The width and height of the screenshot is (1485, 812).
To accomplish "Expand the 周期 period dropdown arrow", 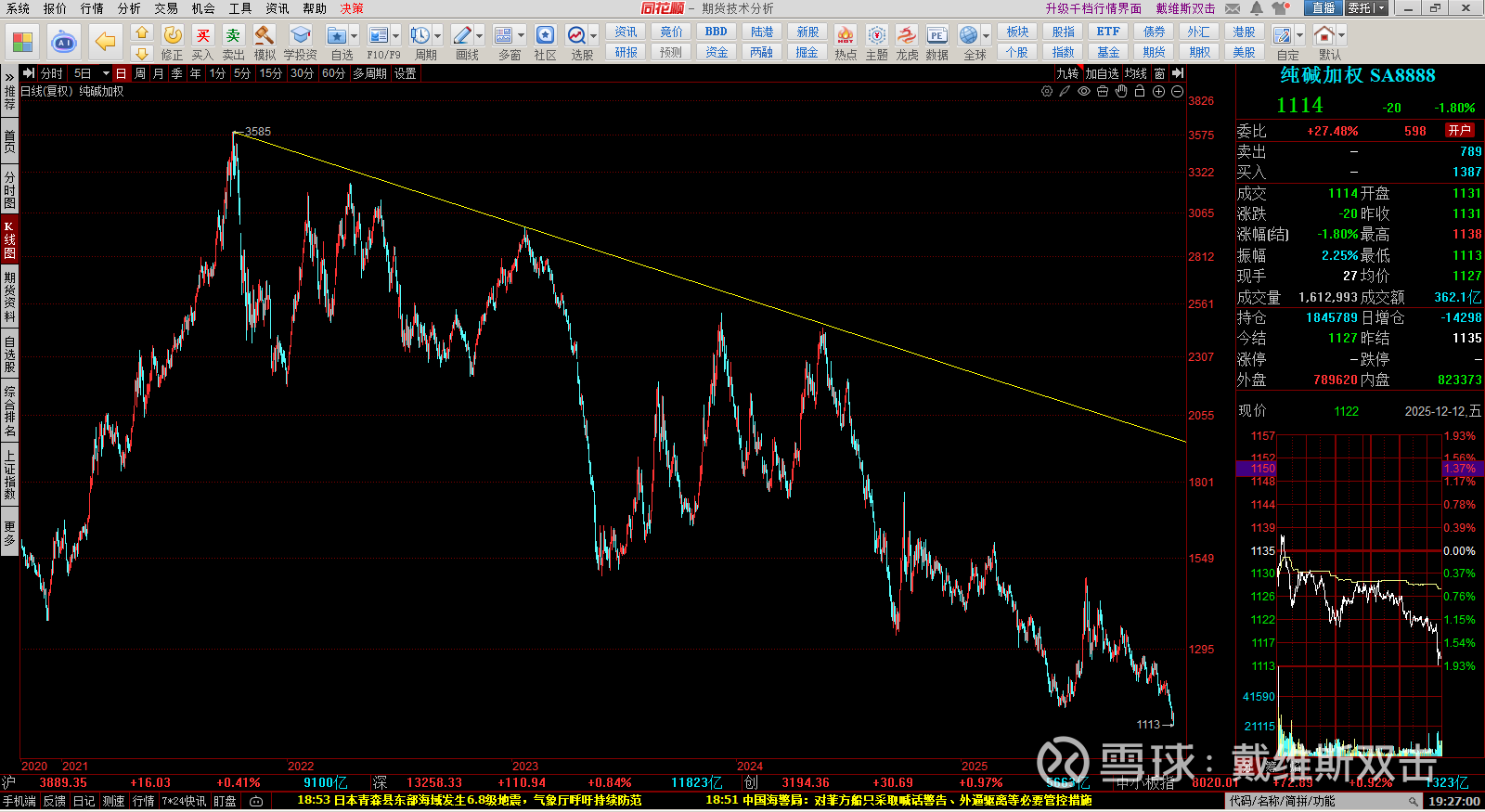I will pos(438,36).
